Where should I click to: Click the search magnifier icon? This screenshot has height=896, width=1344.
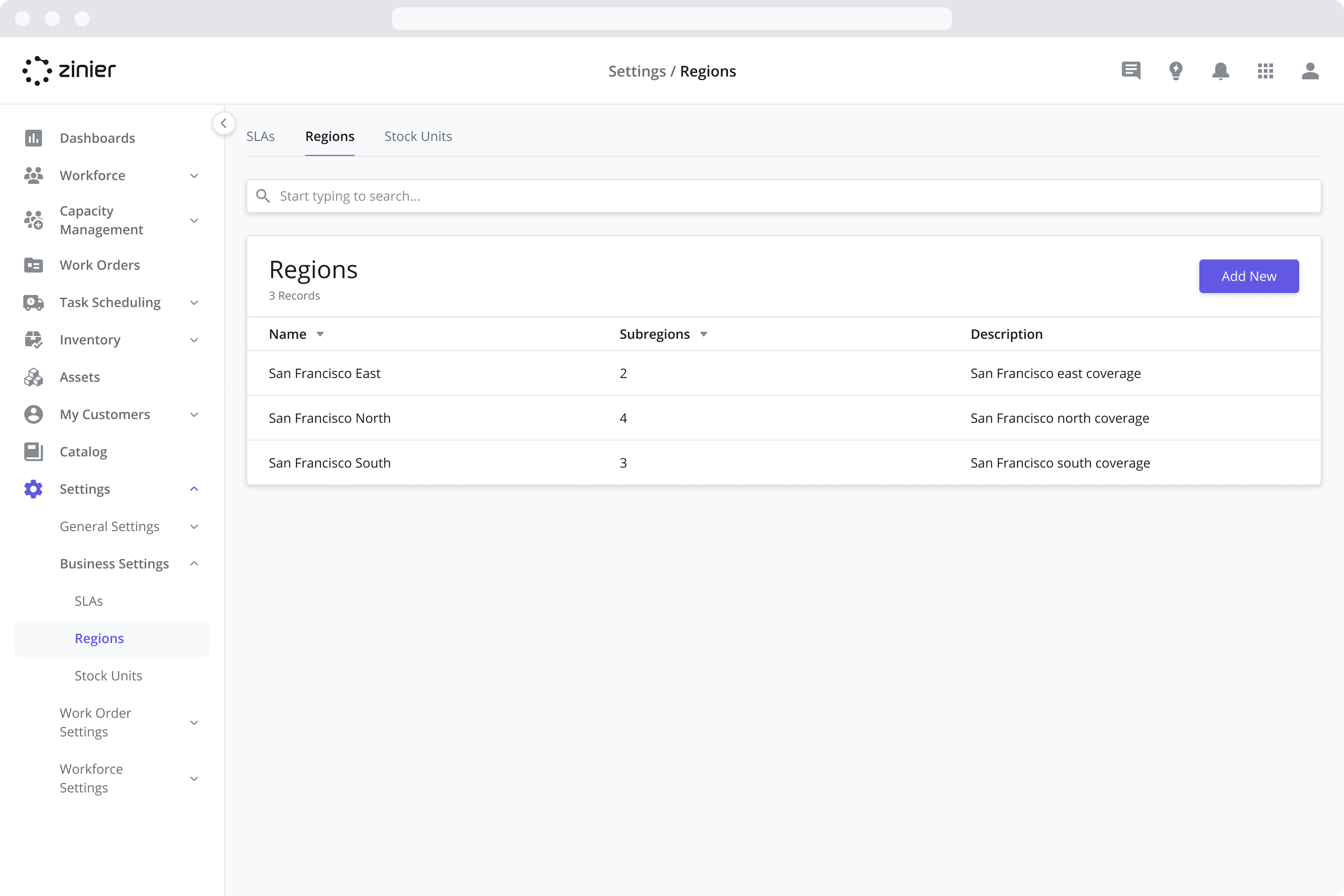pyautogui.click(x=263, y=196)
